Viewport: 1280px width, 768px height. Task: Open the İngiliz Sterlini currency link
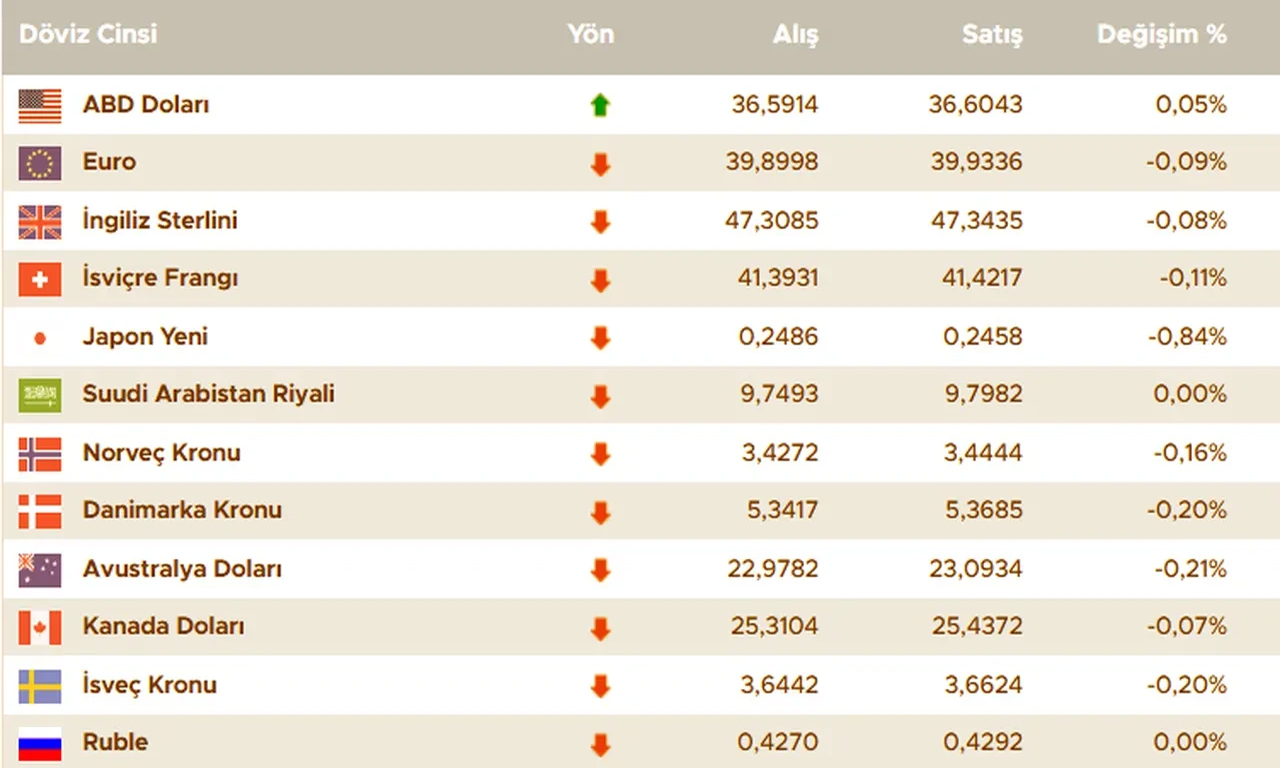coord(160,220)
